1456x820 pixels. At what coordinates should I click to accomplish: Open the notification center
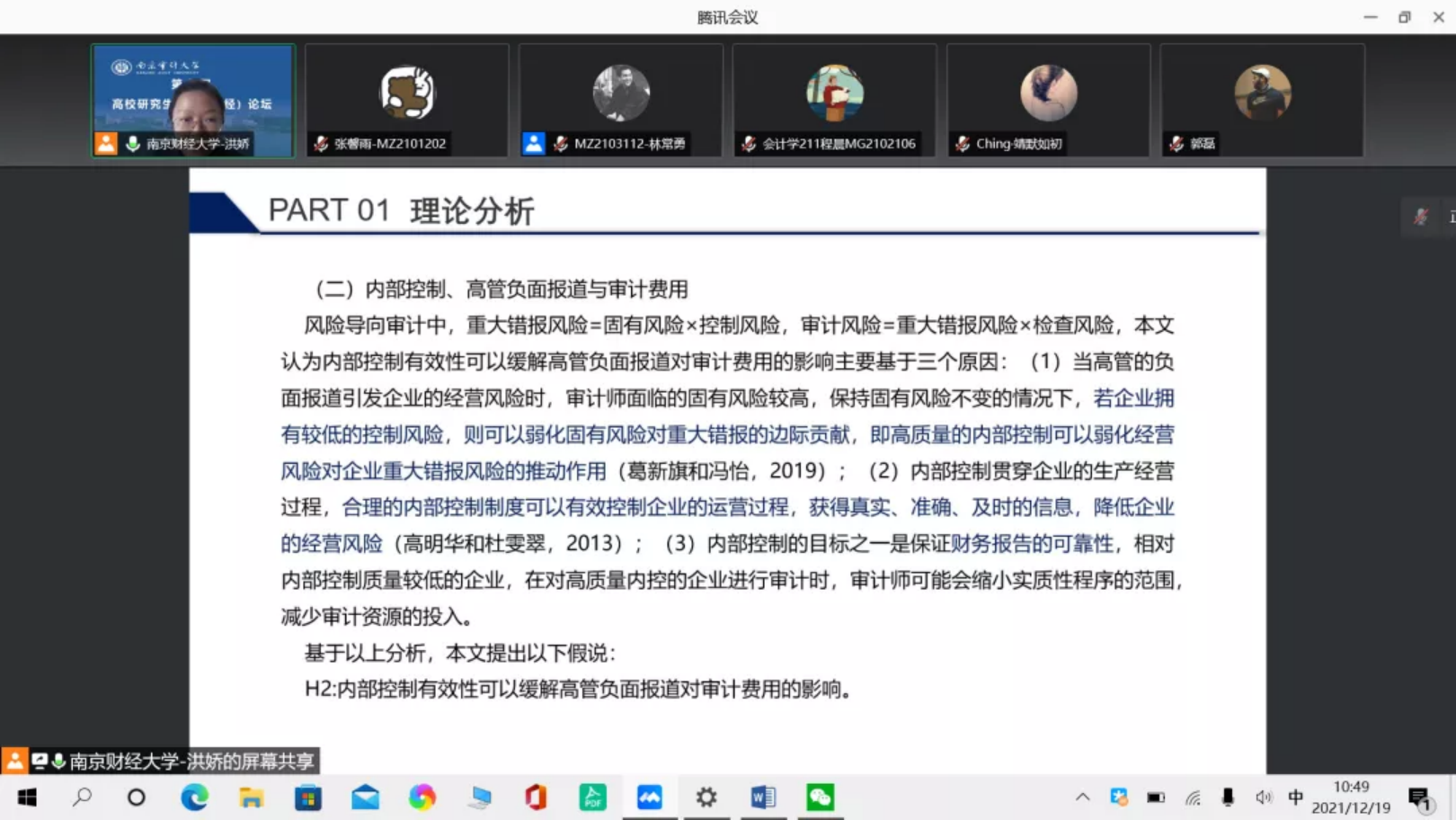(1420, 798)
